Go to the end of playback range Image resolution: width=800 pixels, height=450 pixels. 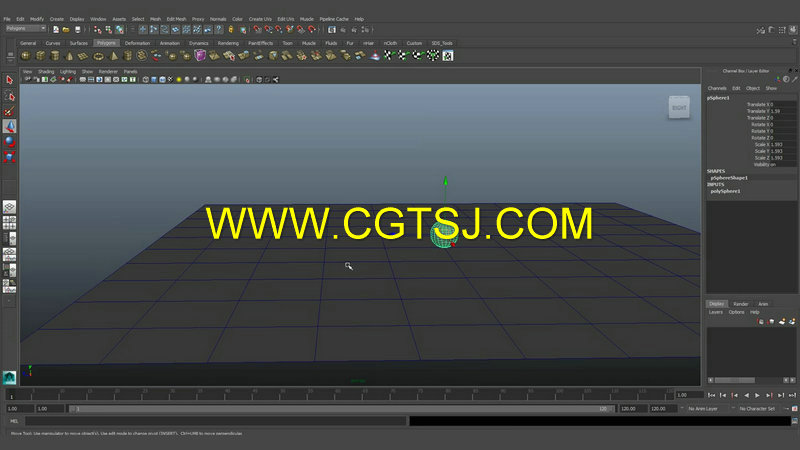point(792,395)
